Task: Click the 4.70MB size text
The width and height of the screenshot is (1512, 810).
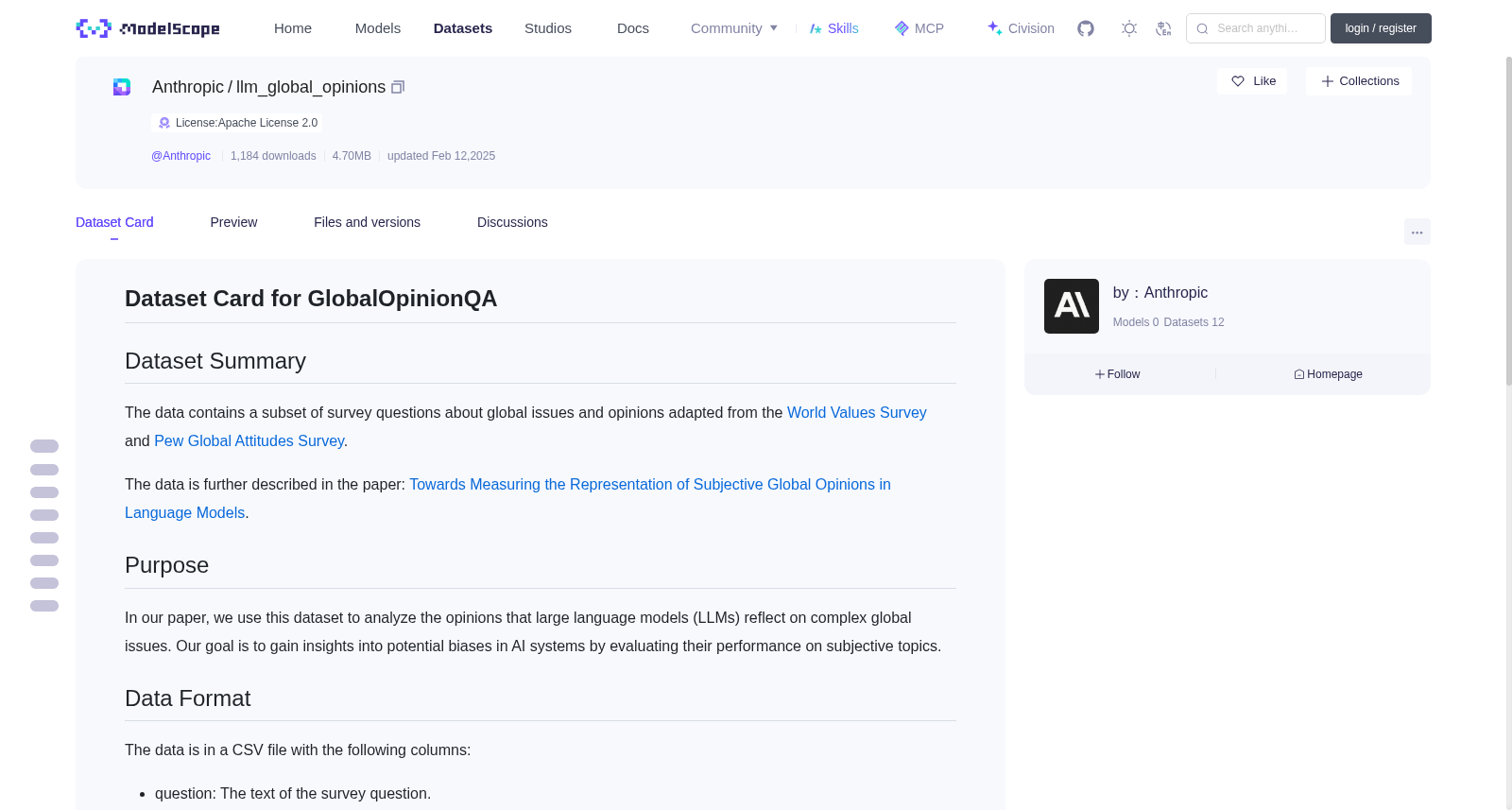Action: click(x=352, y=156)
